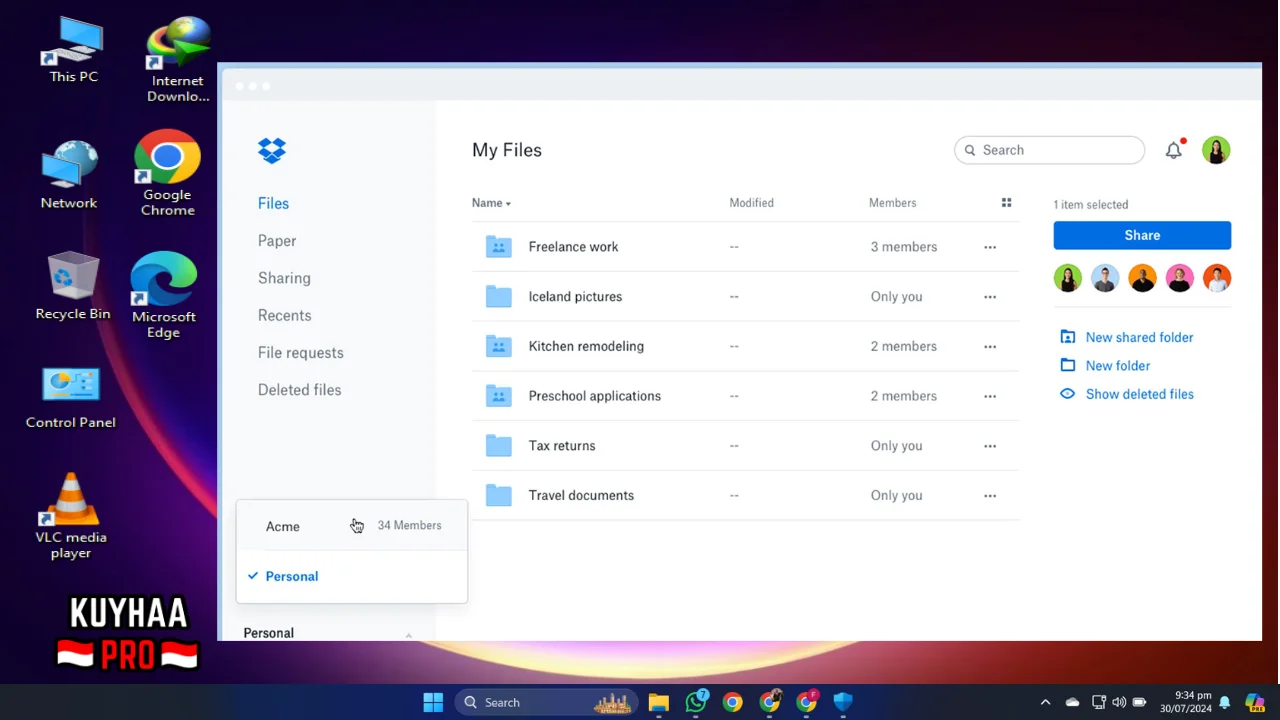The height and width of the screenshot is (720, 1280).
Task: Open VLC media player desktop shortcut
Action: point(71,516)
